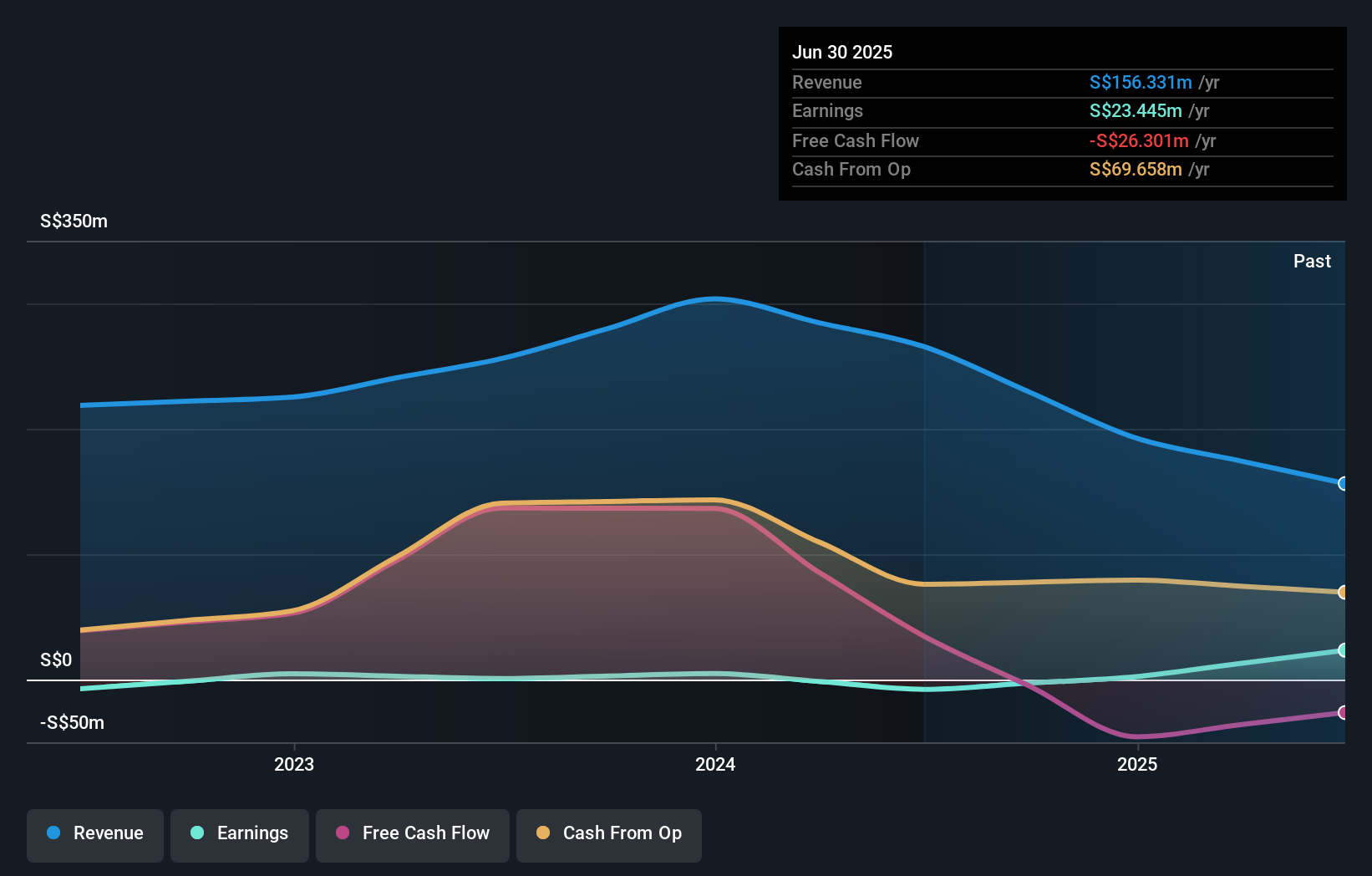Select the pink Free Cash Flow endpoint marker
The image size is (1372, 876).
[1343, 712]
